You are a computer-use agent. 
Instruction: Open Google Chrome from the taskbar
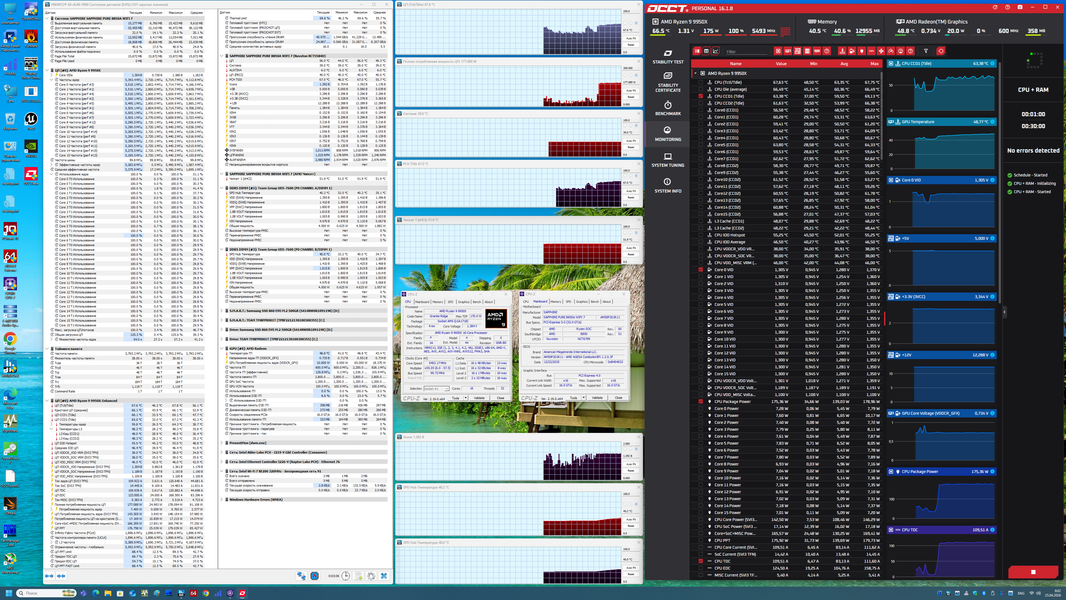pyautogui.click(x=205, y=593)
